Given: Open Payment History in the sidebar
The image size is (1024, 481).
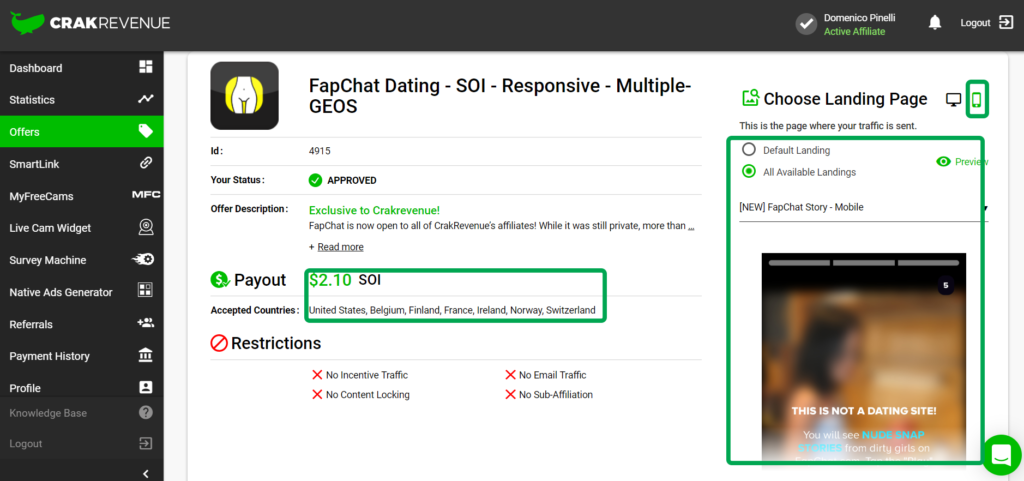Looking at the screenshot, I should click(x=50, y=356).
